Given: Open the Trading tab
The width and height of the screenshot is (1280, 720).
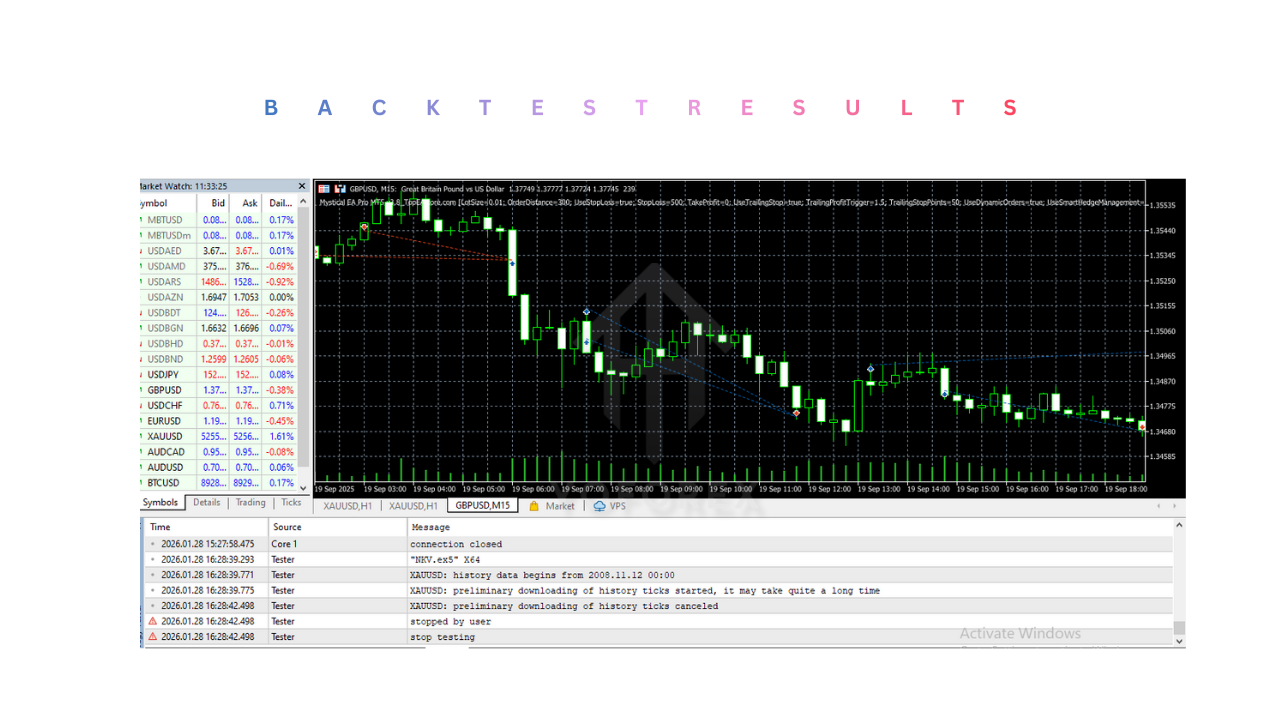Looking at the screenshot, I should (250, 502).
